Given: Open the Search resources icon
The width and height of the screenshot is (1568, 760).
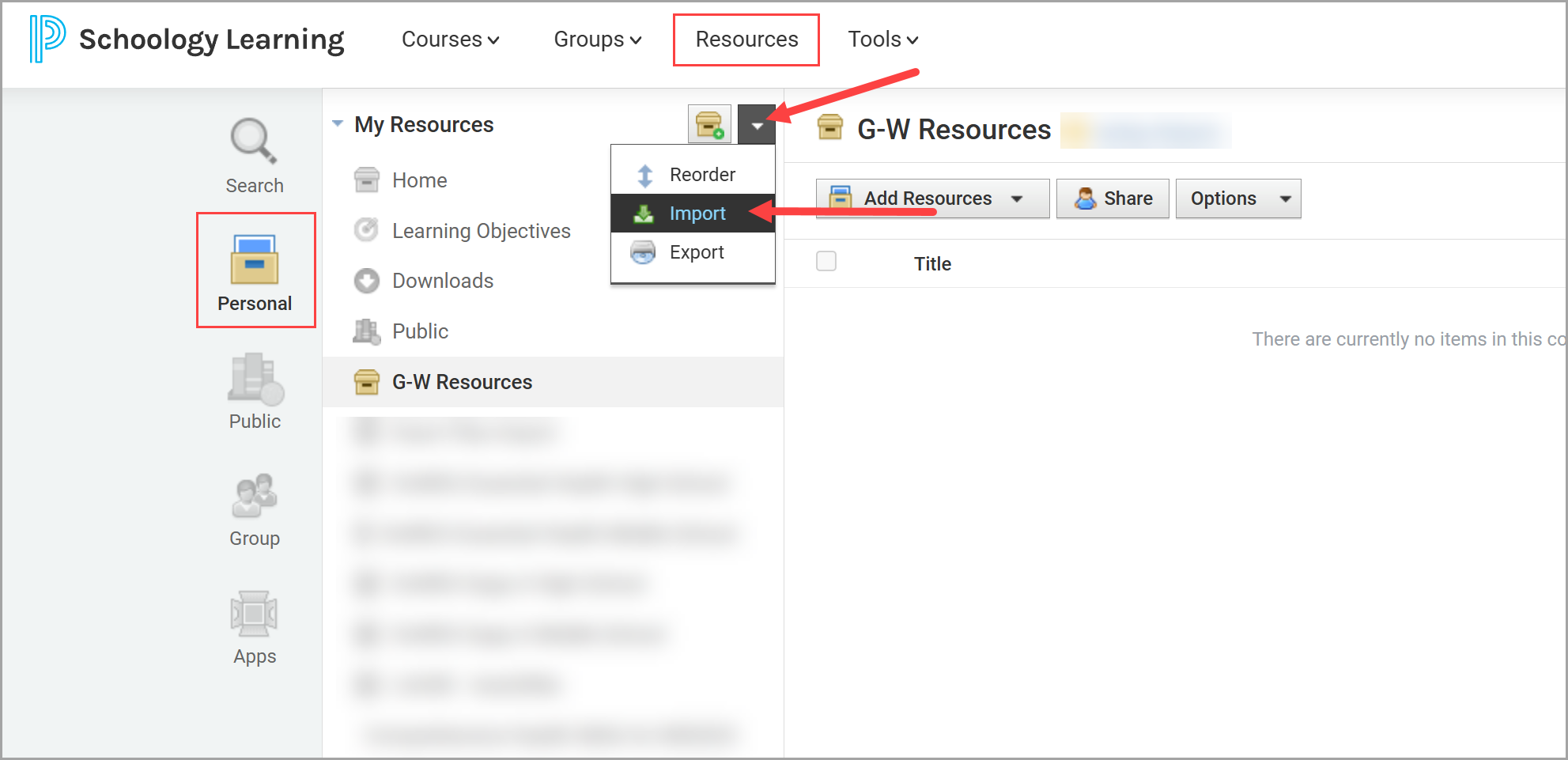Looking at the screenshot, I should point(254,141).
